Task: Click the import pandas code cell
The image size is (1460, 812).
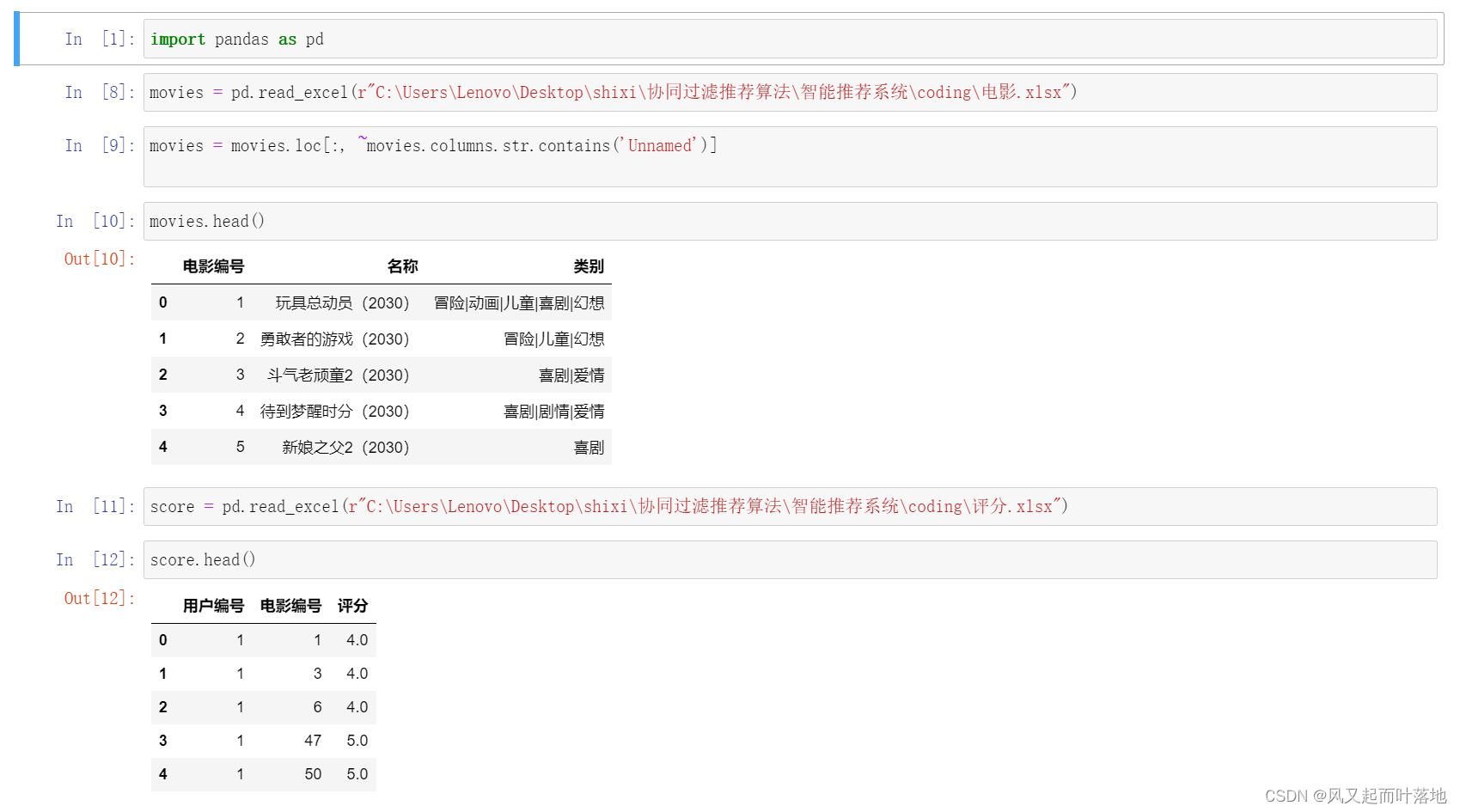Action: click(790, 39)
